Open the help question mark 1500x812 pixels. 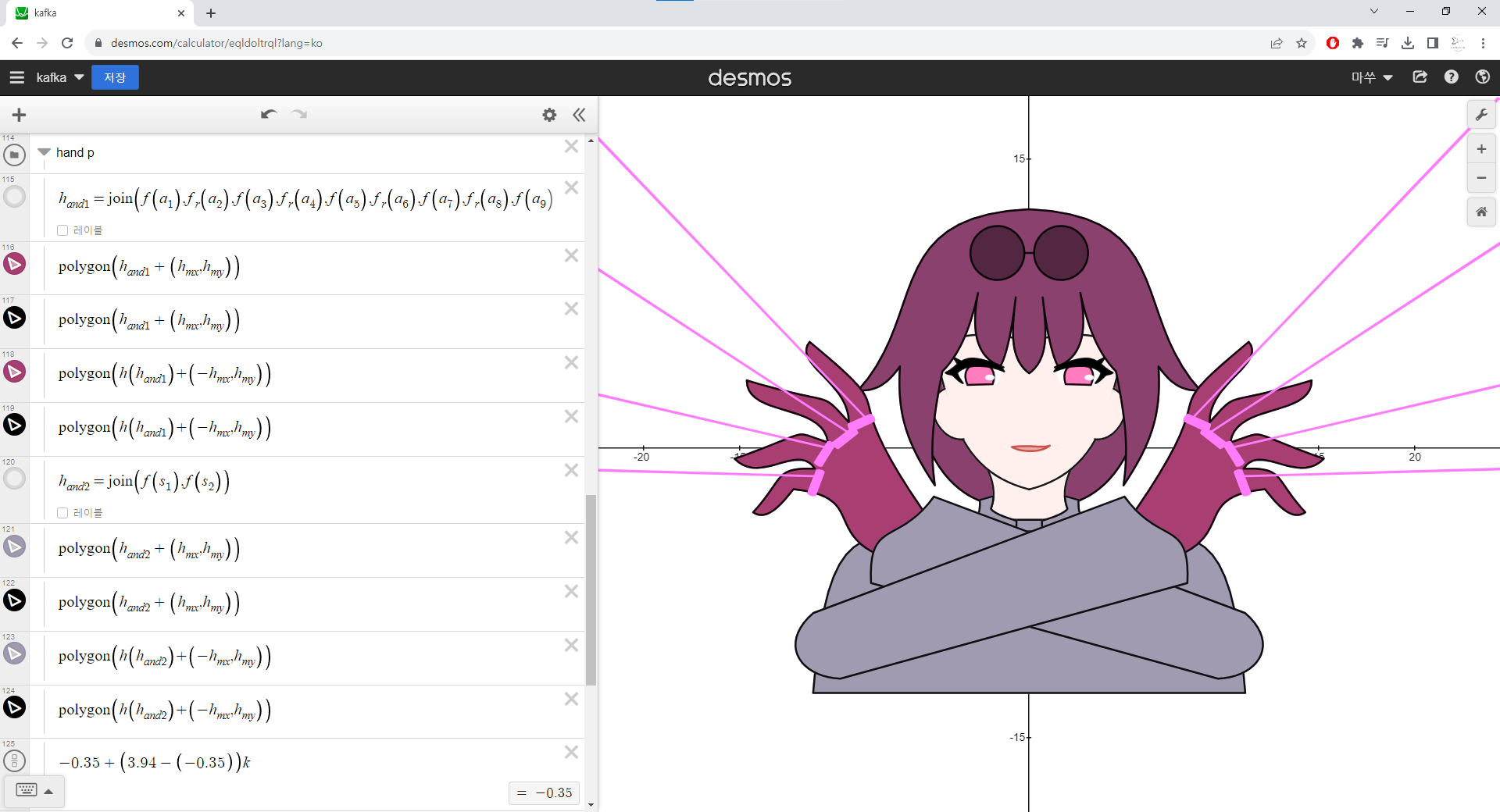pos(1451,77)
